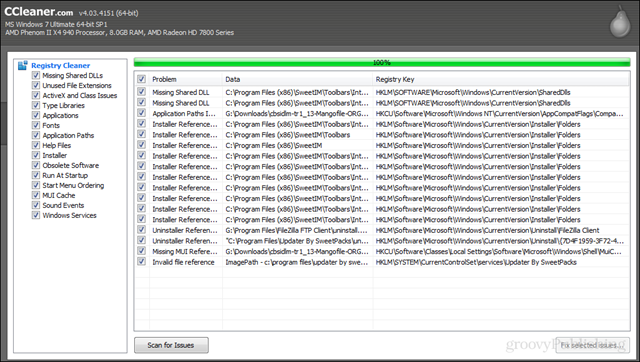Uncheck the Applications option

36,115
